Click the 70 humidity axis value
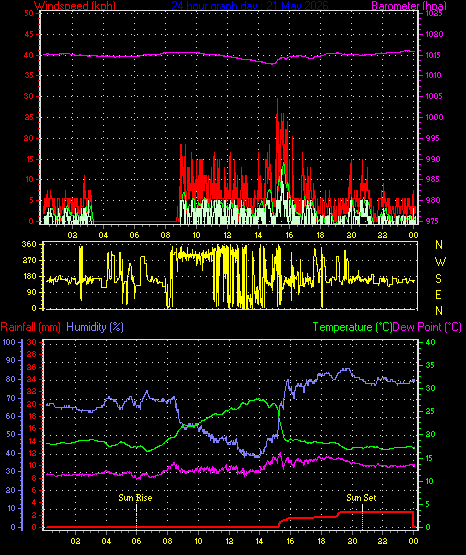The height and width of the screenshot is (555, 466). coord(11,398)
